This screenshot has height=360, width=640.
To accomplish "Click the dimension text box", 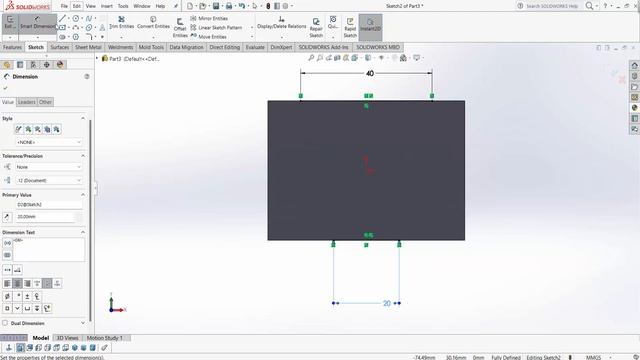I will [x=49, y=249].
